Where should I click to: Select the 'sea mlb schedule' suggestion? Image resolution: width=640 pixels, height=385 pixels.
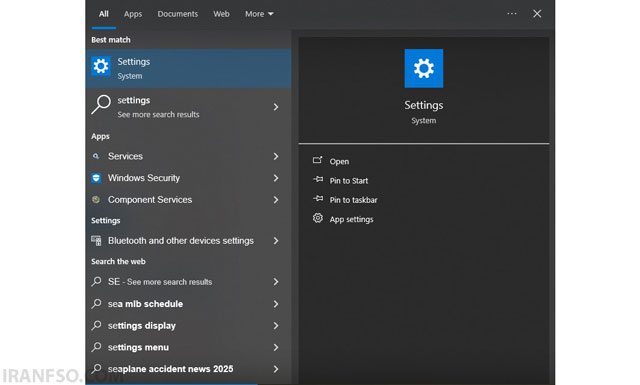[x=188, y=304]
